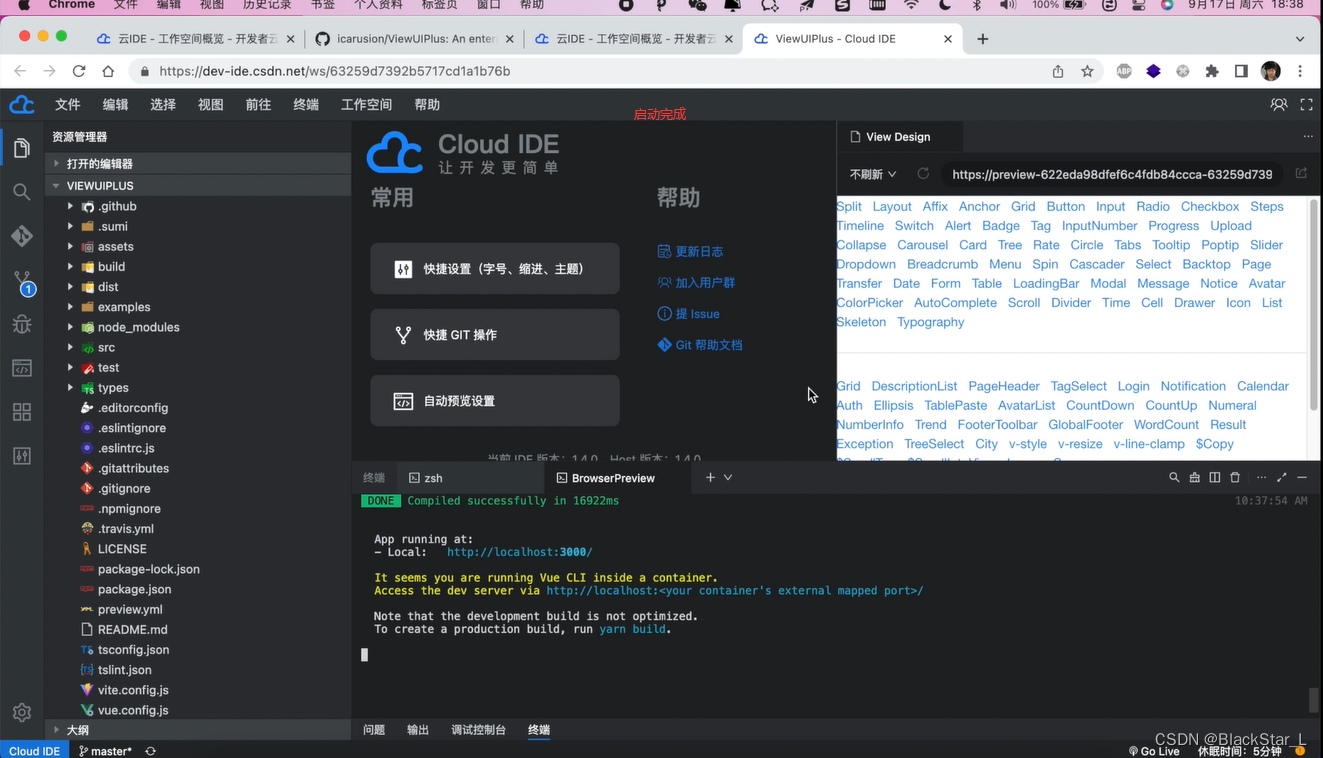Click the preview URL input field
The width and height of the screenshot is (1323, 758).
[x=1112, y=174]
